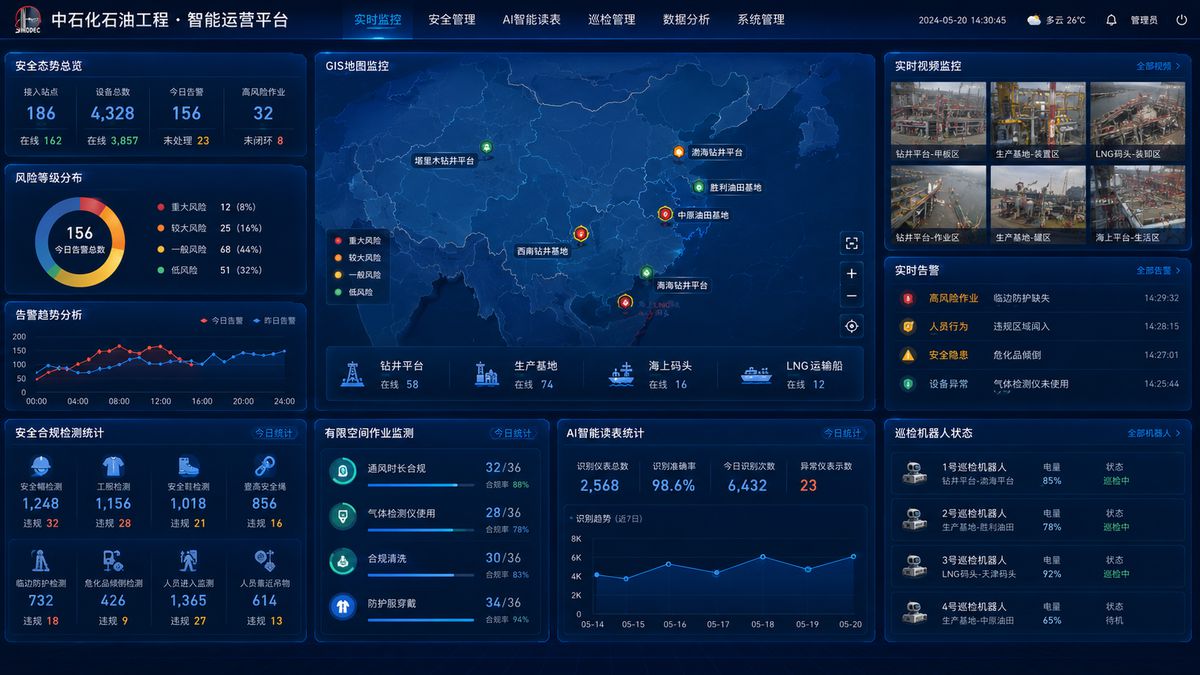Select the 渤海钻井平台 map marker
The image size is (1200, 675).
point(678,152)
